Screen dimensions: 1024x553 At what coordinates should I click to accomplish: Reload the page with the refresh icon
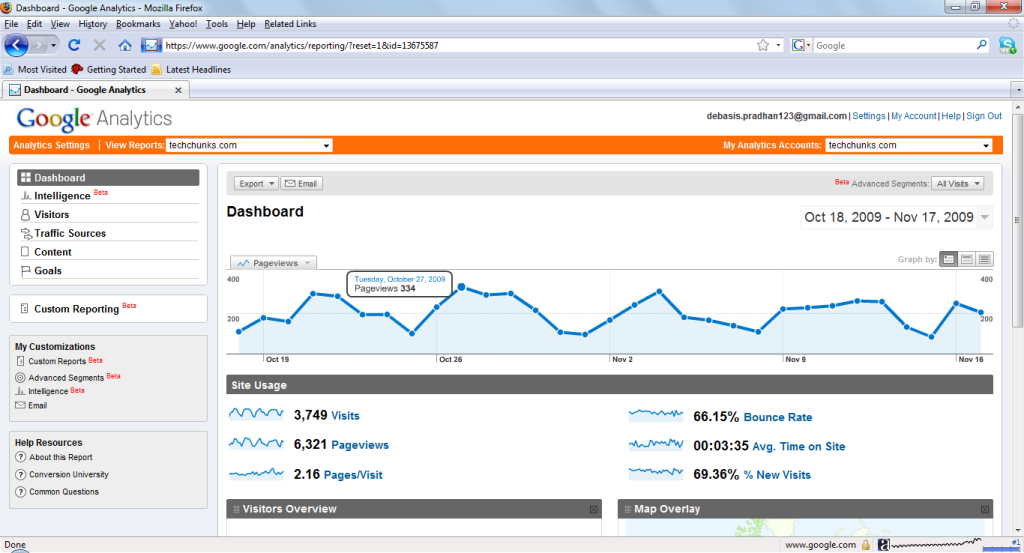(74, 45)
